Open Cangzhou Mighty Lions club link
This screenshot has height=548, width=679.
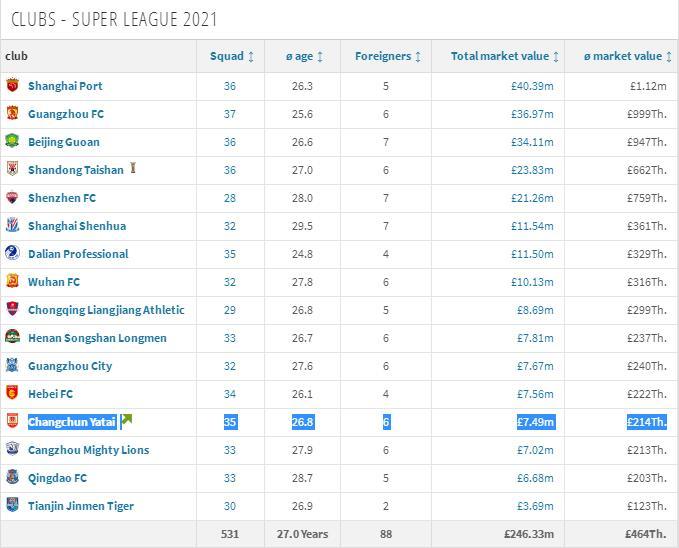[x=88, y=450]
